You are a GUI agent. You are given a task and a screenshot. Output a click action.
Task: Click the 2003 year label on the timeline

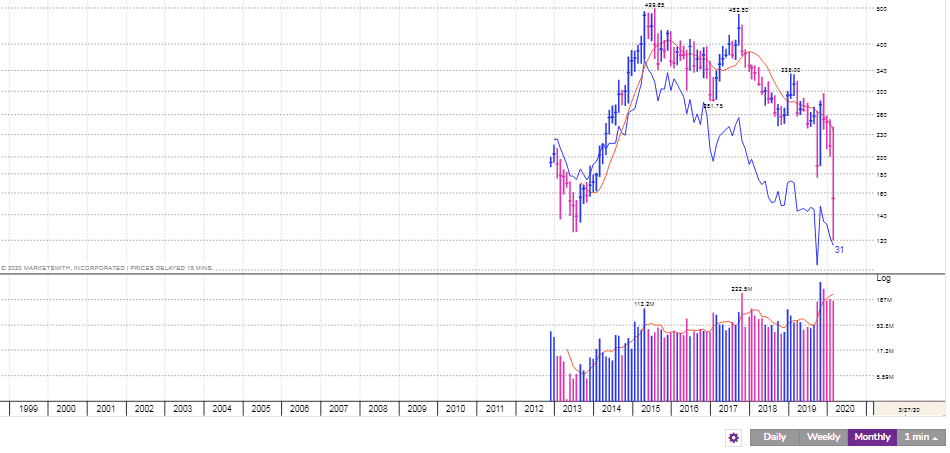(183, 409)
